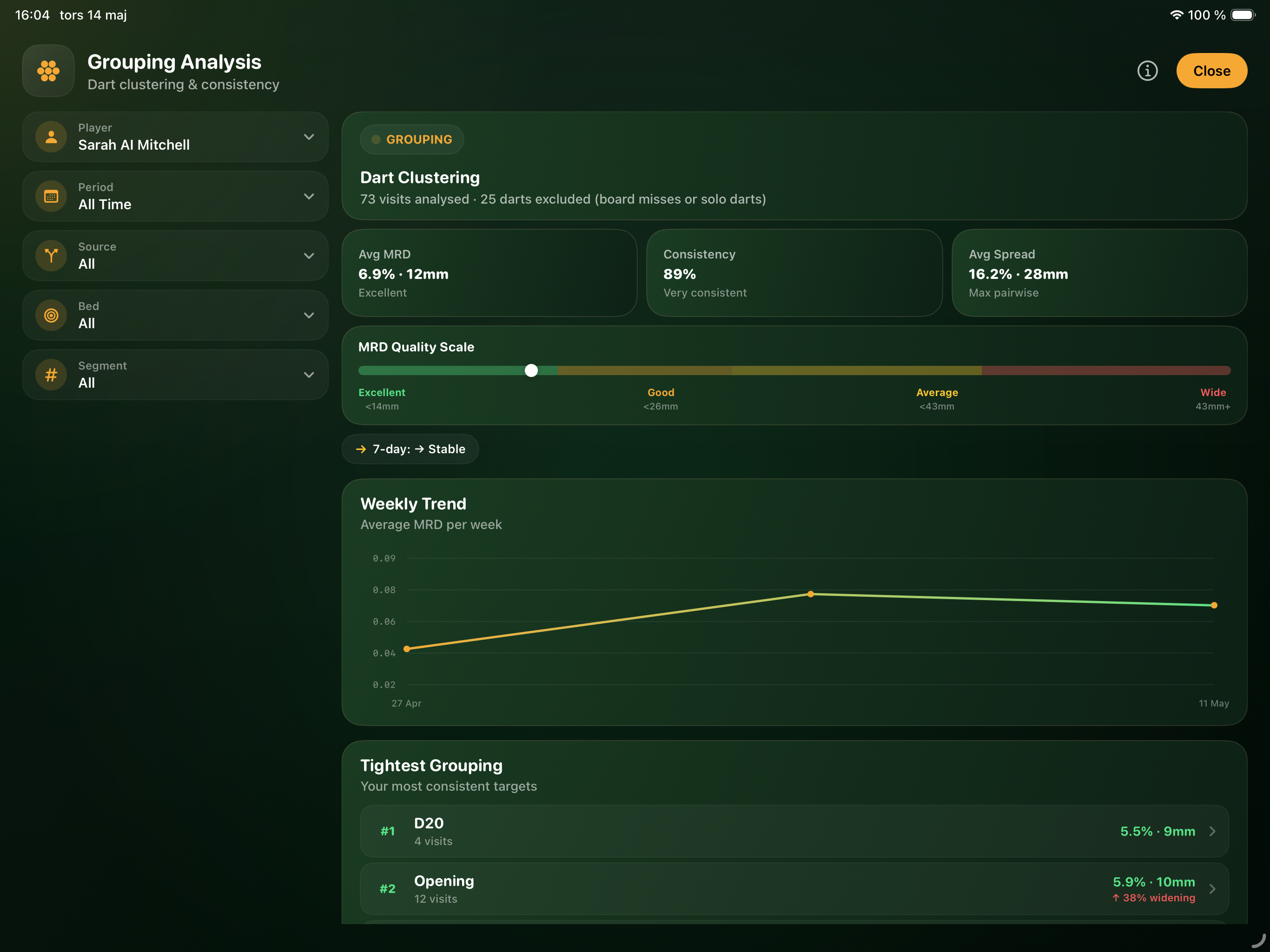Tap the Segment hash icon

point(51,375)
